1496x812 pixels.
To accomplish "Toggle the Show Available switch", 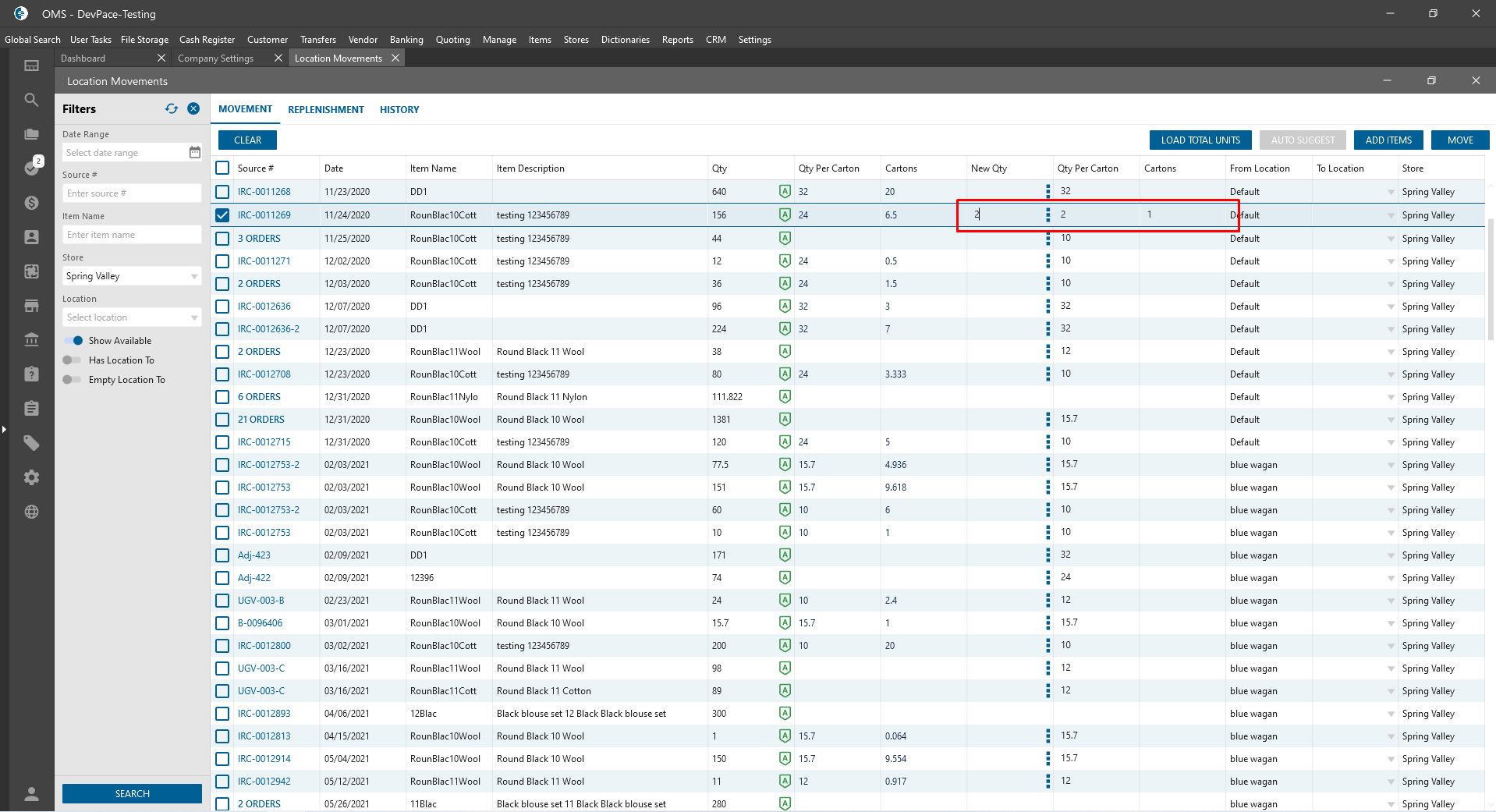I will (73, 341).
